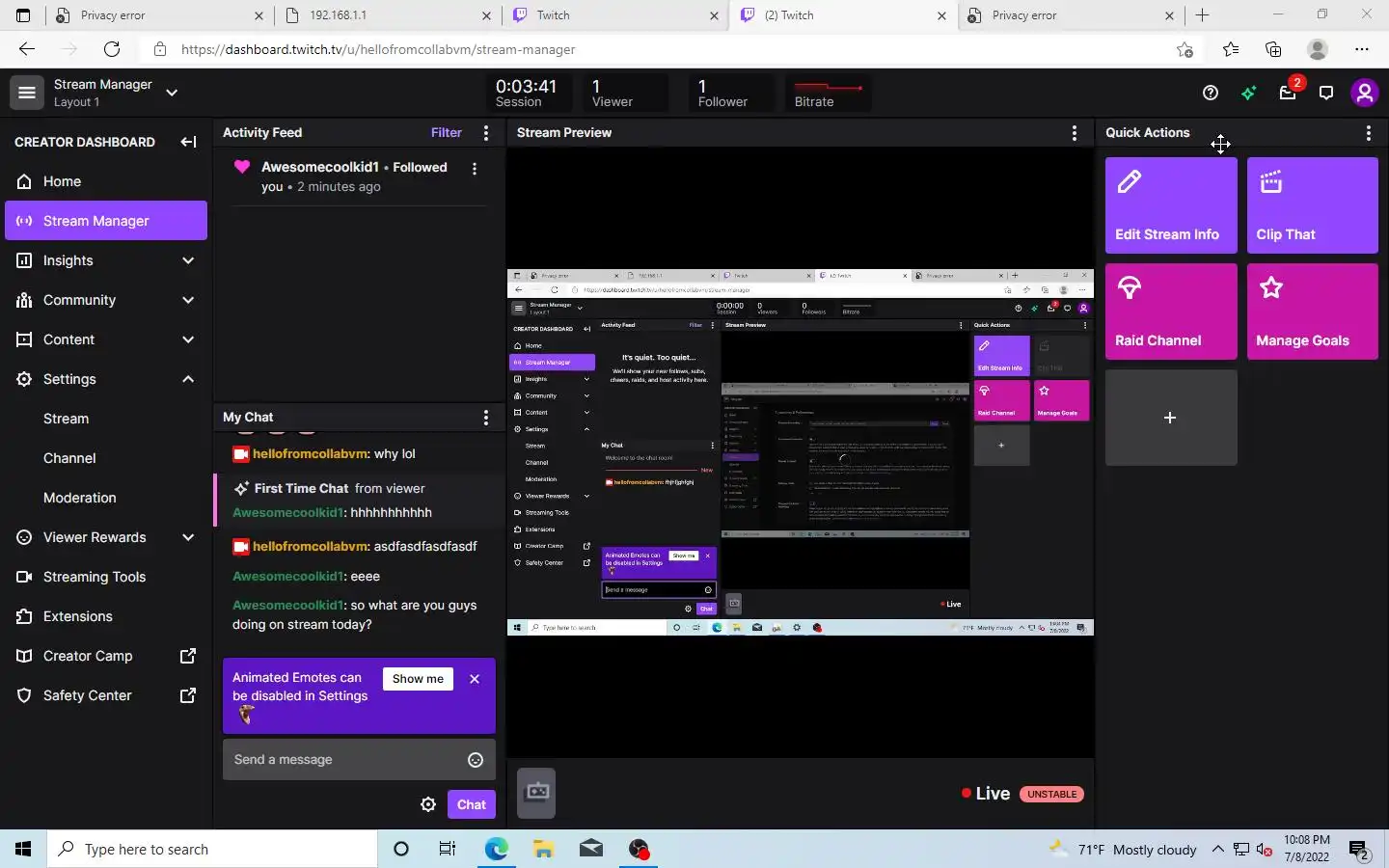
Task: Open the purple user profile avatar
Action: click(1364, 93)
